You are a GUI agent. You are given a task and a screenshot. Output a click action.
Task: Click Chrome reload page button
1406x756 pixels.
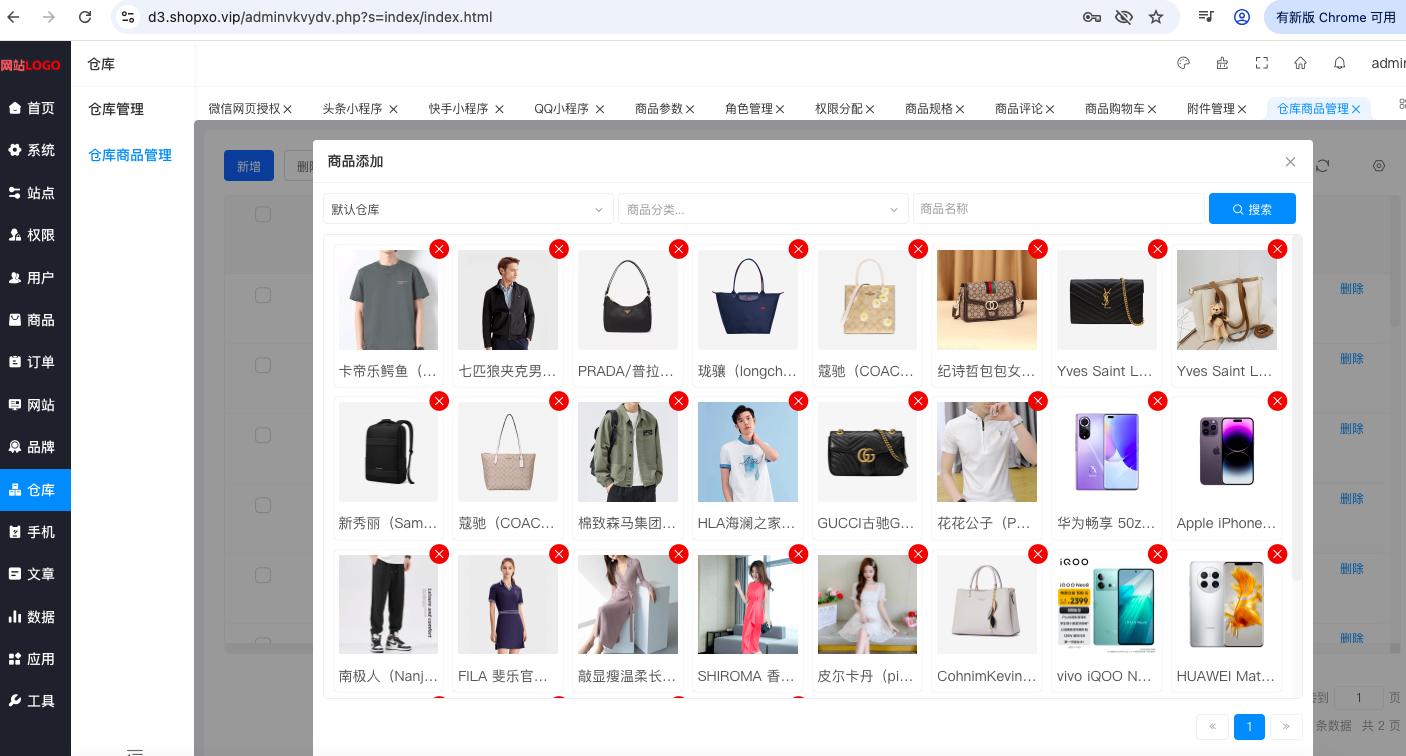pyautogui.click(x=85, y=17)
